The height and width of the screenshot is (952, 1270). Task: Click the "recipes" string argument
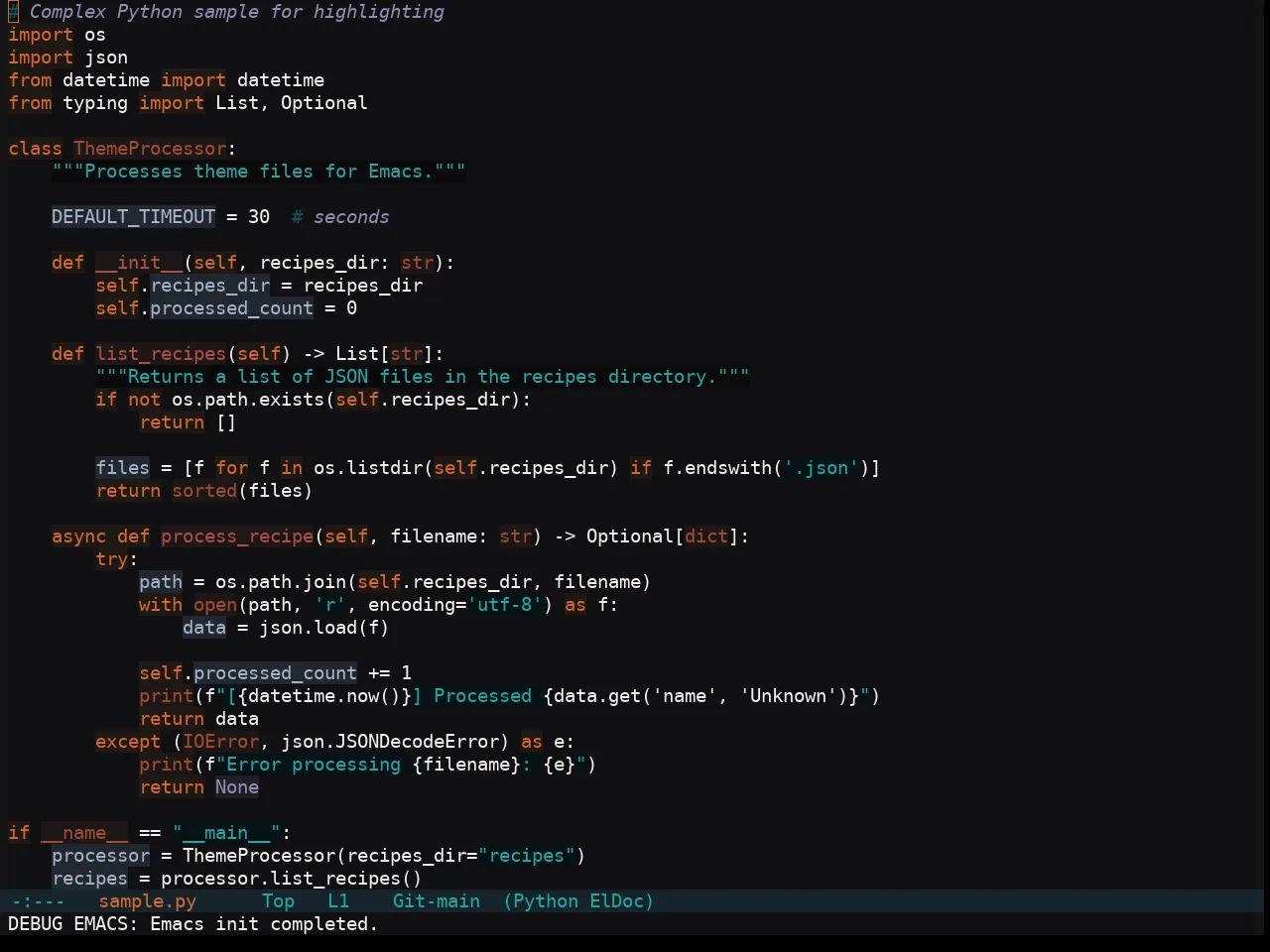tap(526, 856)
